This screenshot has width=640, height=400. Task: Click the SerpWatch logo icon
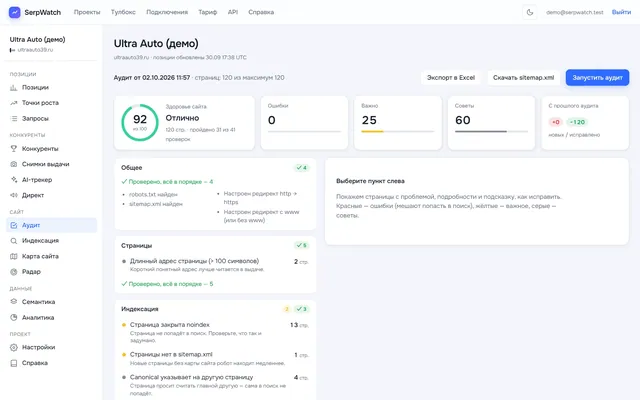pos(14,12)
